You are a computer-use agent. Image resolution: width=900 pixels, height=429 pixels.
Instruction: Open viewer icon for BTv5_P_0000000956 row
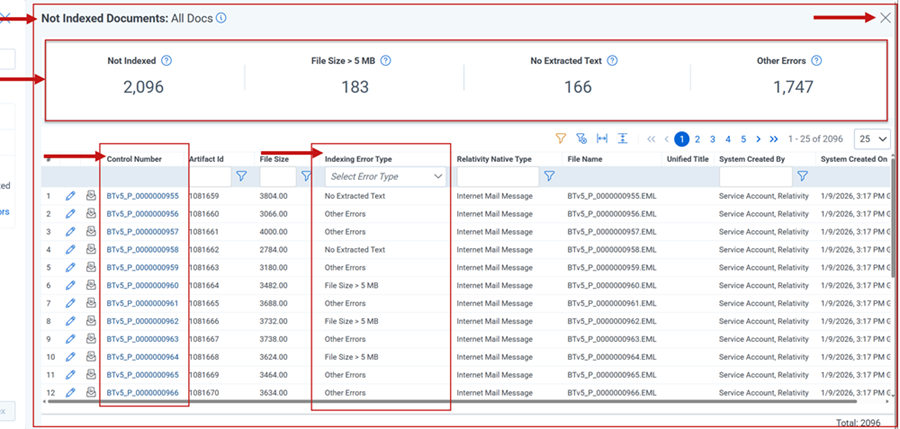[x=91, y=214]
